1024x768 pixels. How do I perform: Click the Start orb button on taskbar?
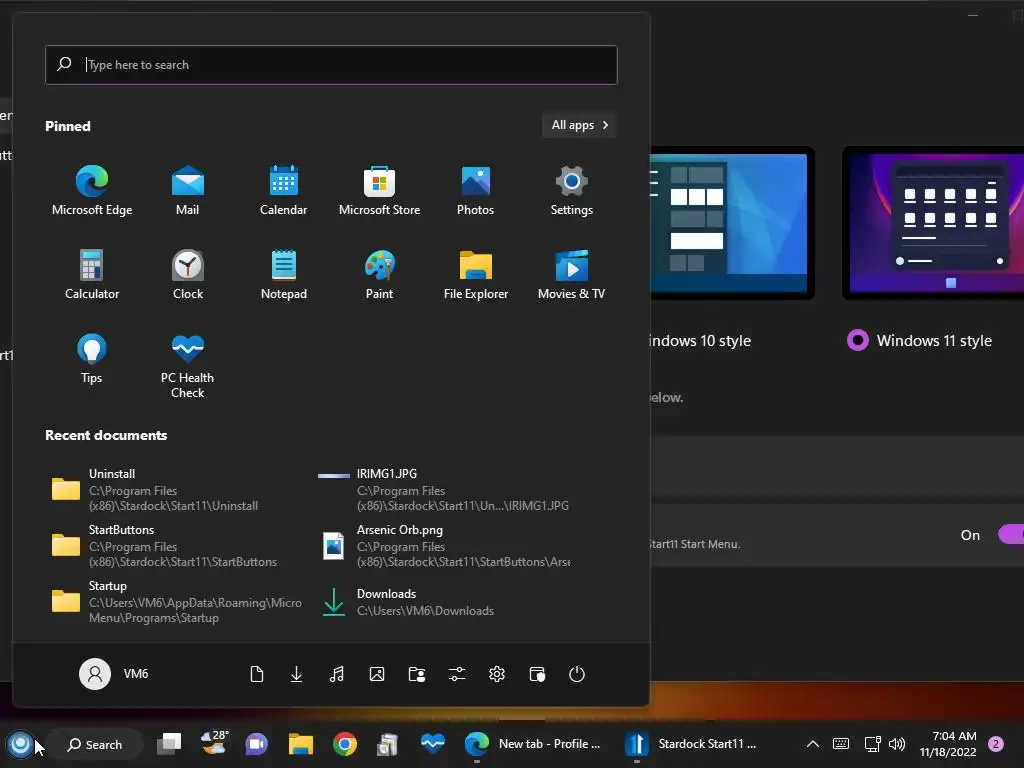click(20, 744)
